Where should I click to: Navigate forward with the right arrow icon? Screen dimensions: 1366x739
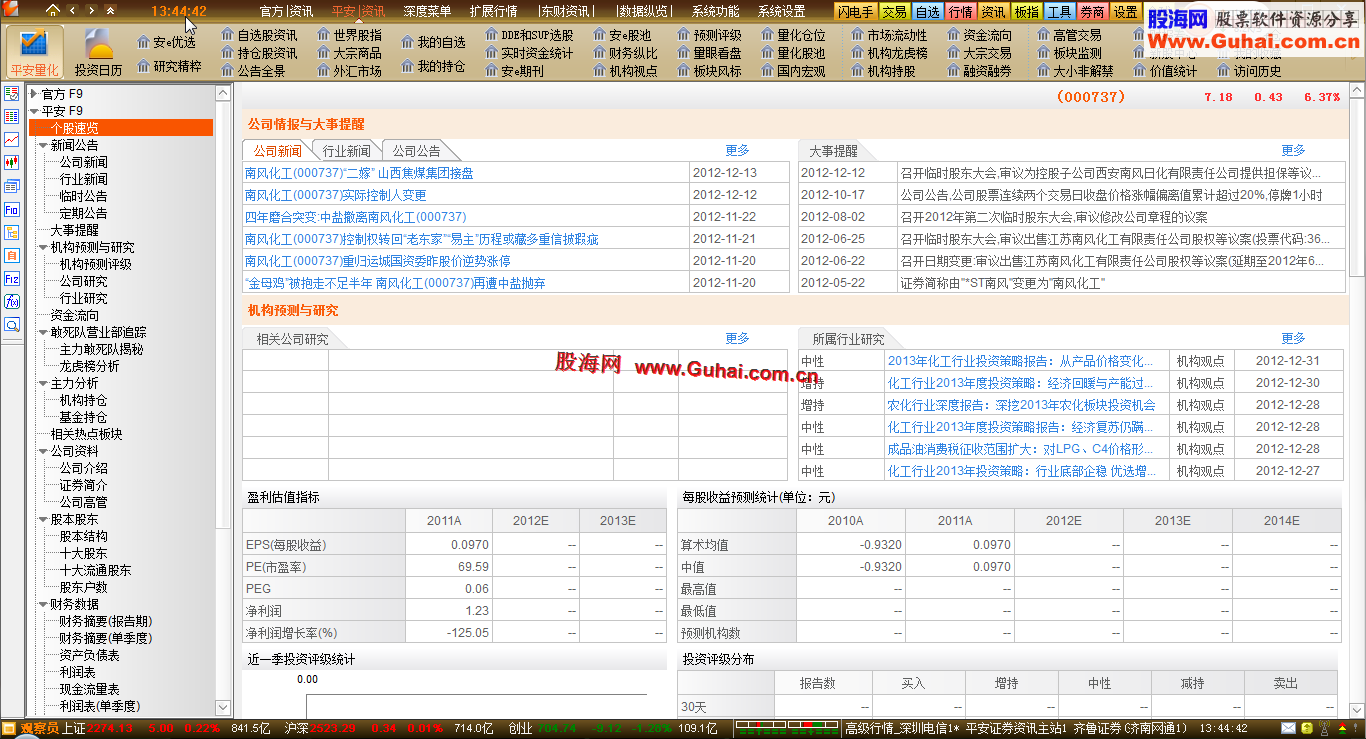(91, 11)
